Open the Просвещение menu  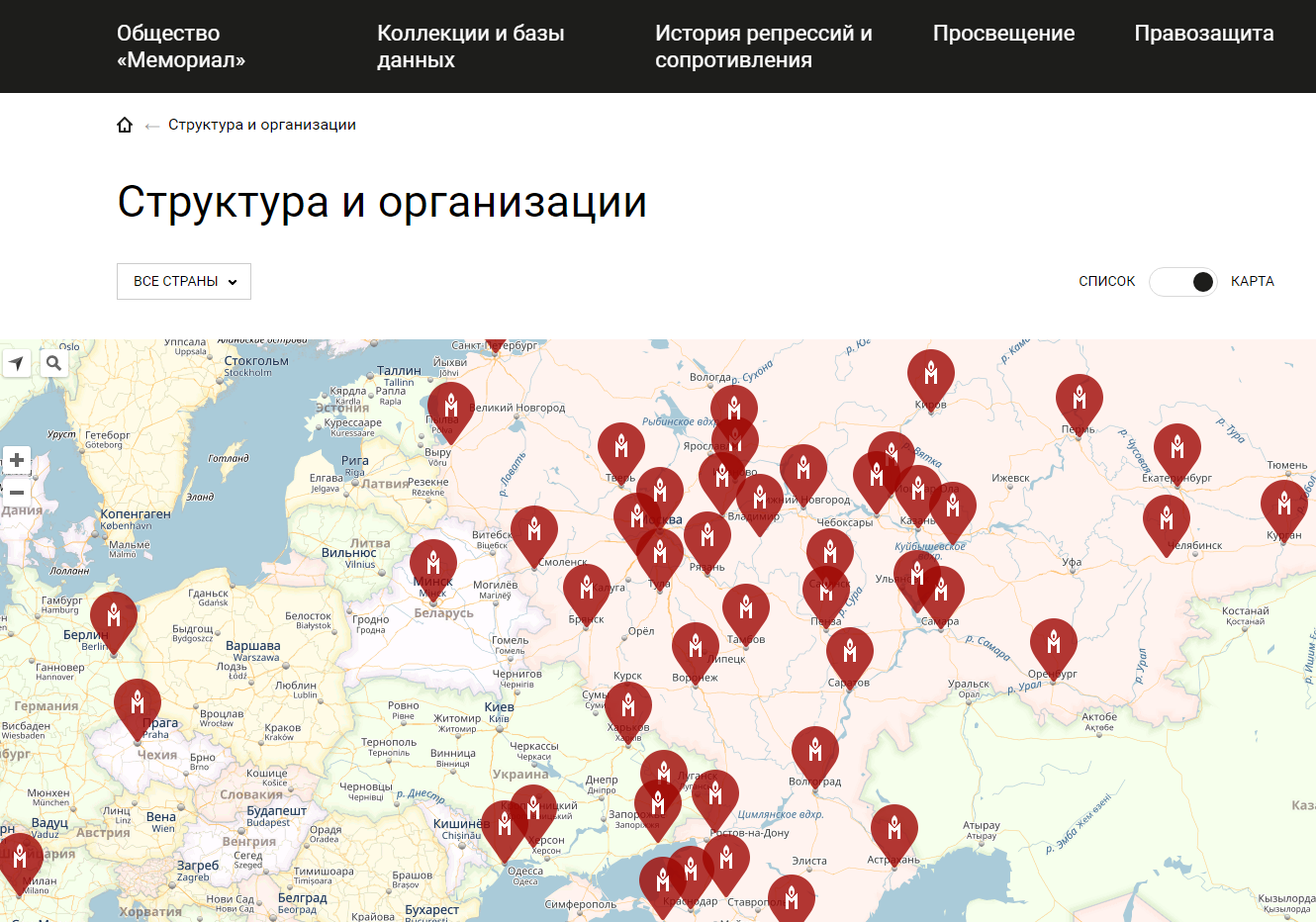tap(1003, 34)
